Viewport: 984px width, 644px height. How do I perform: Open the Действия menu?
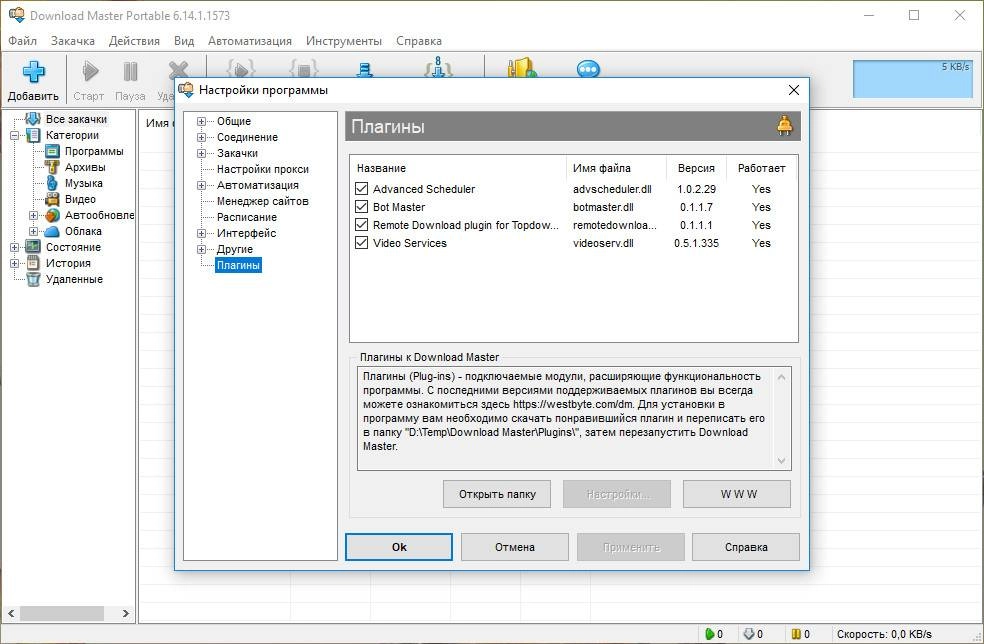pos(134,41)
